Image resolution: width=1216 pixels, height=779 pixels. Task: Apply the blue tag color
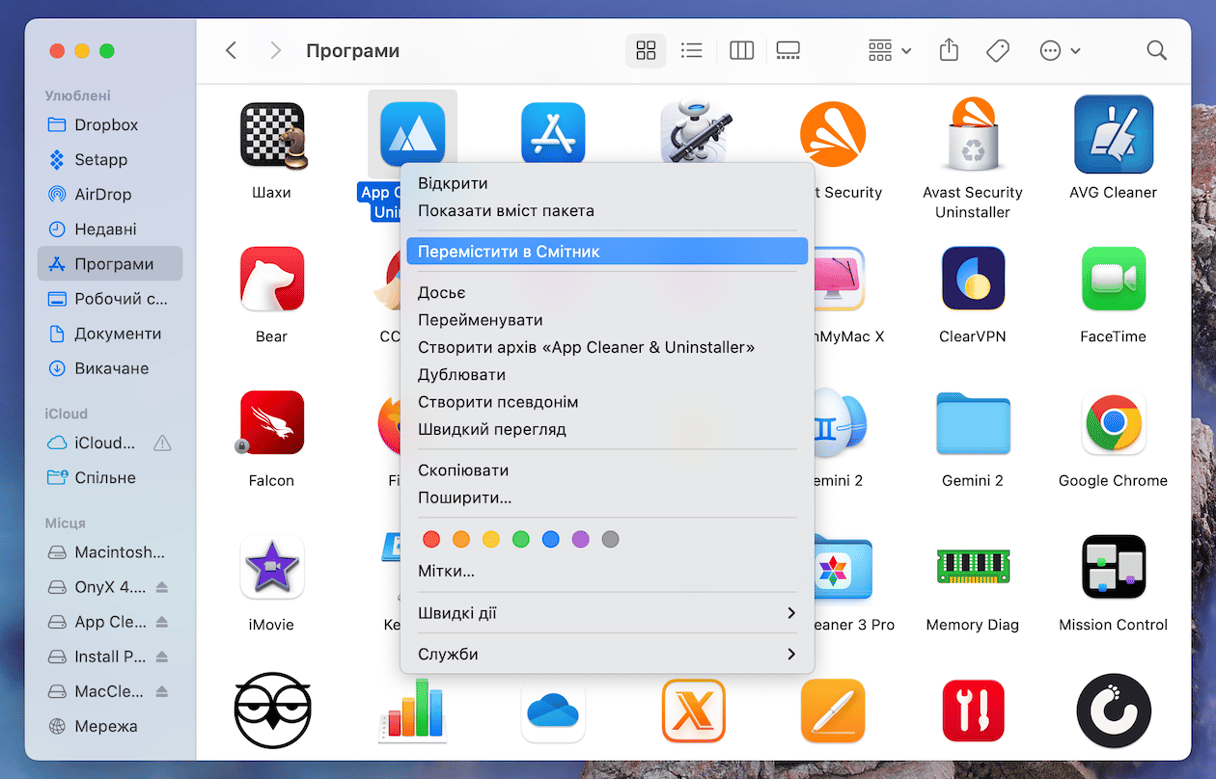coord(550,539)
